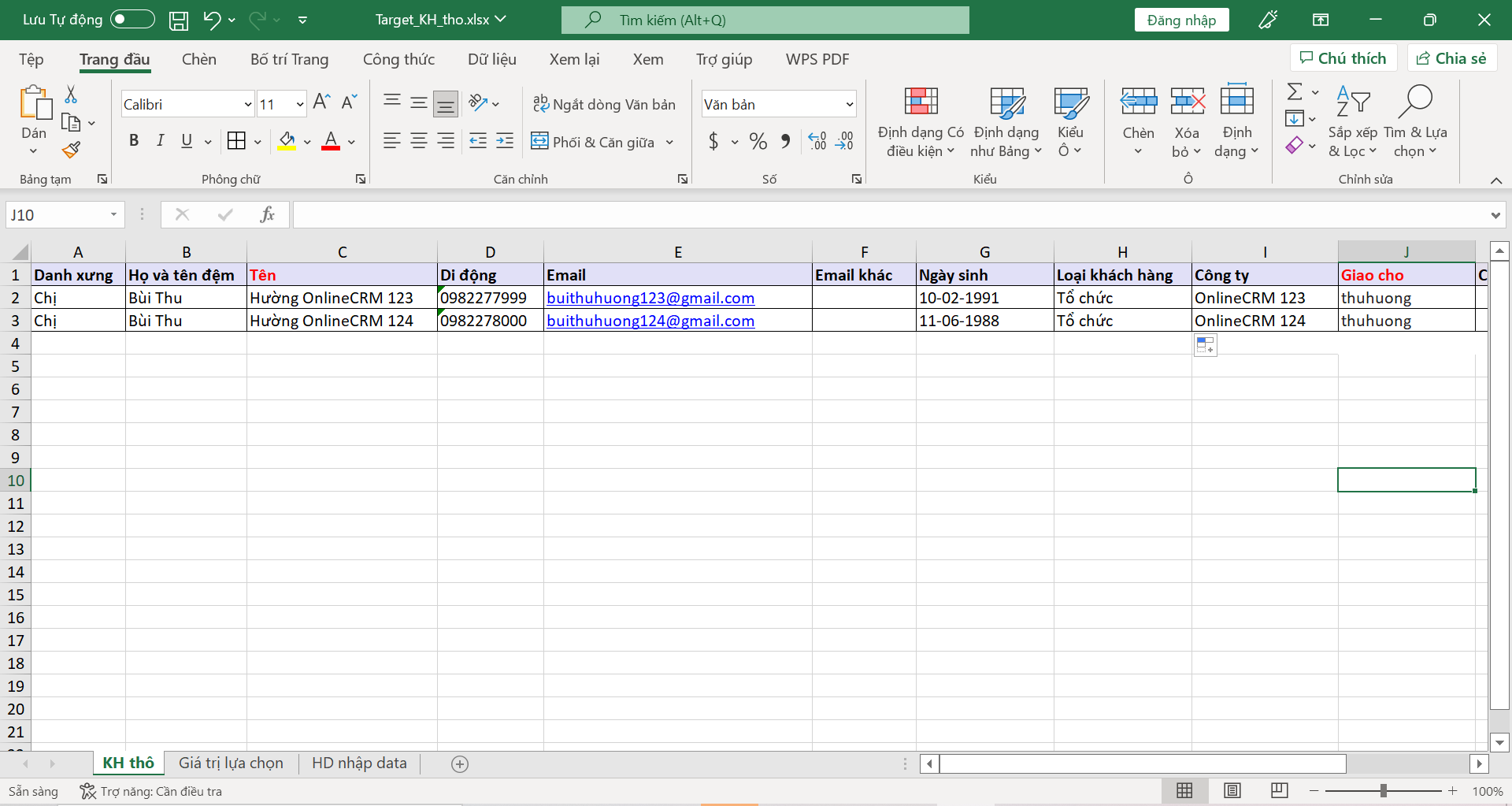Apply comma style number format
Viewport: 1512px width, 806px height.
pyautogui.click(x=785, y=141)
